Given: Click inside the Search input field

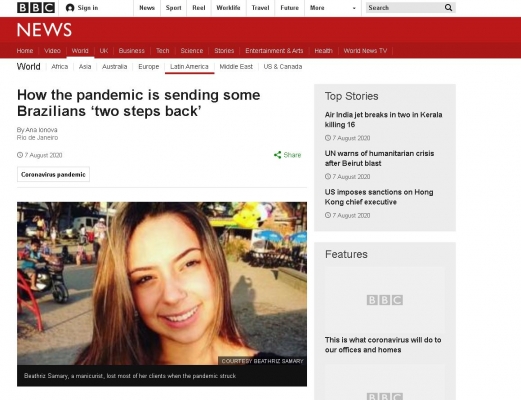Looking at the screenshot, I should [405, 8].
